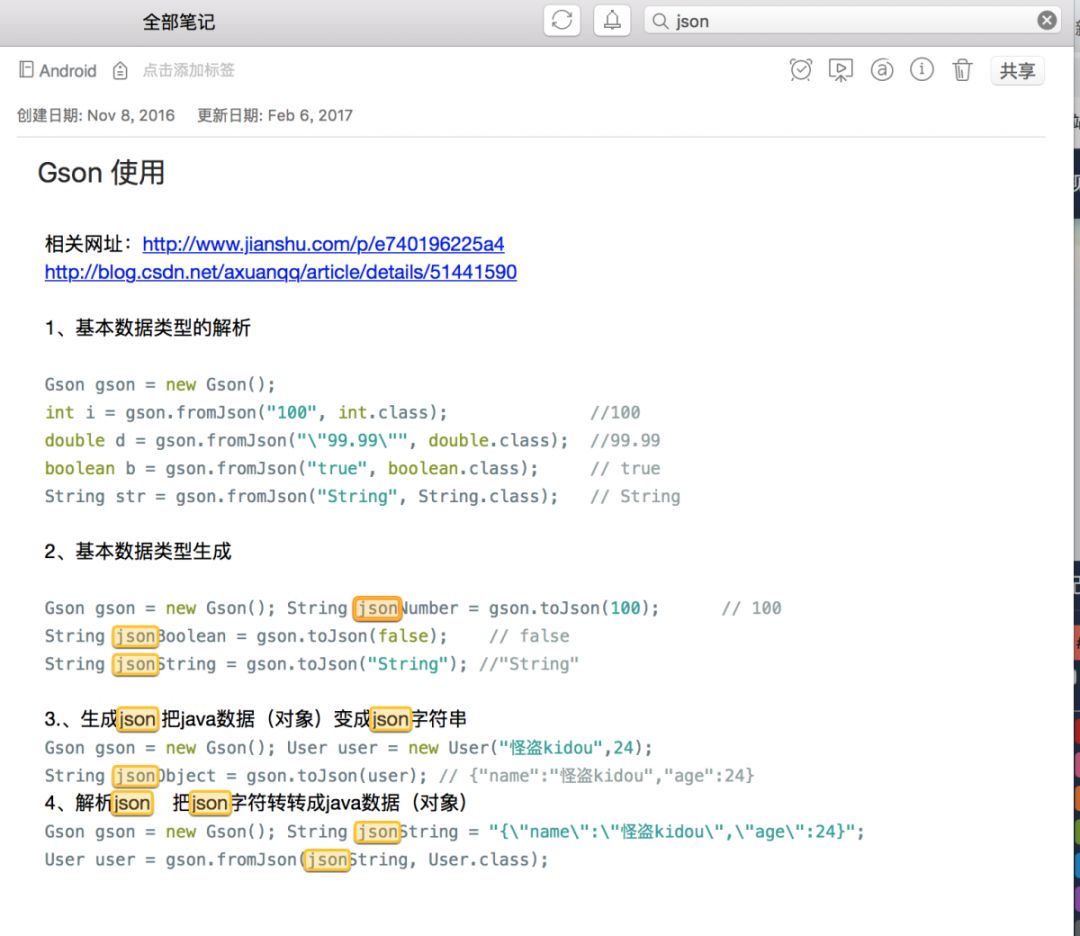Click the tag icon in the note header
Screen dimensions: 1080x936
(119, 71)
